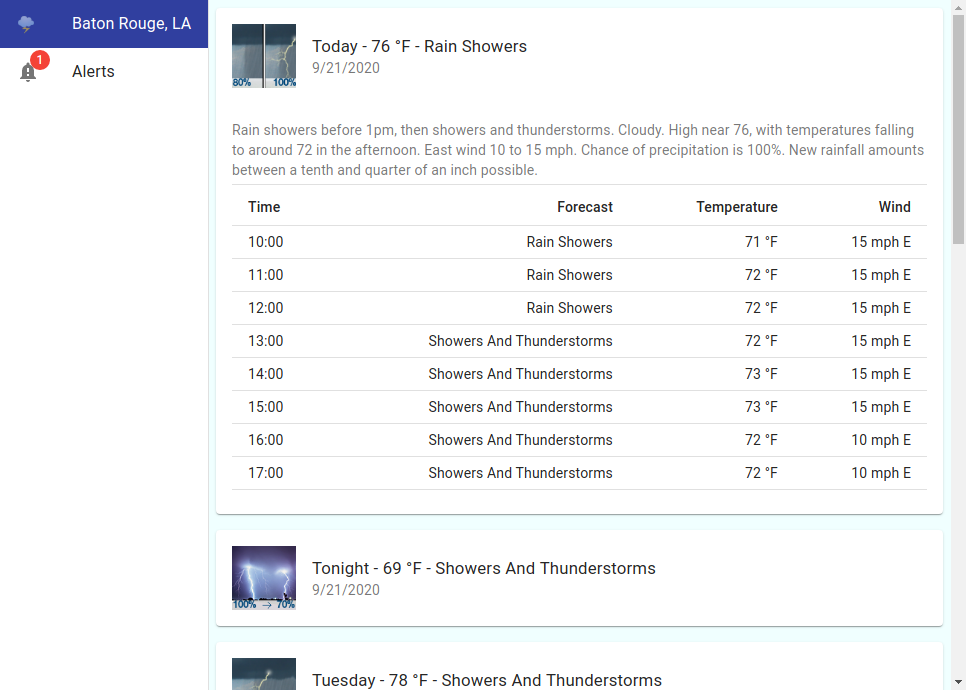This screenshot has width=966, height=690.
Task: Collapse the Today - 76 °F forecast card
Action: click(x=579, y=56)
